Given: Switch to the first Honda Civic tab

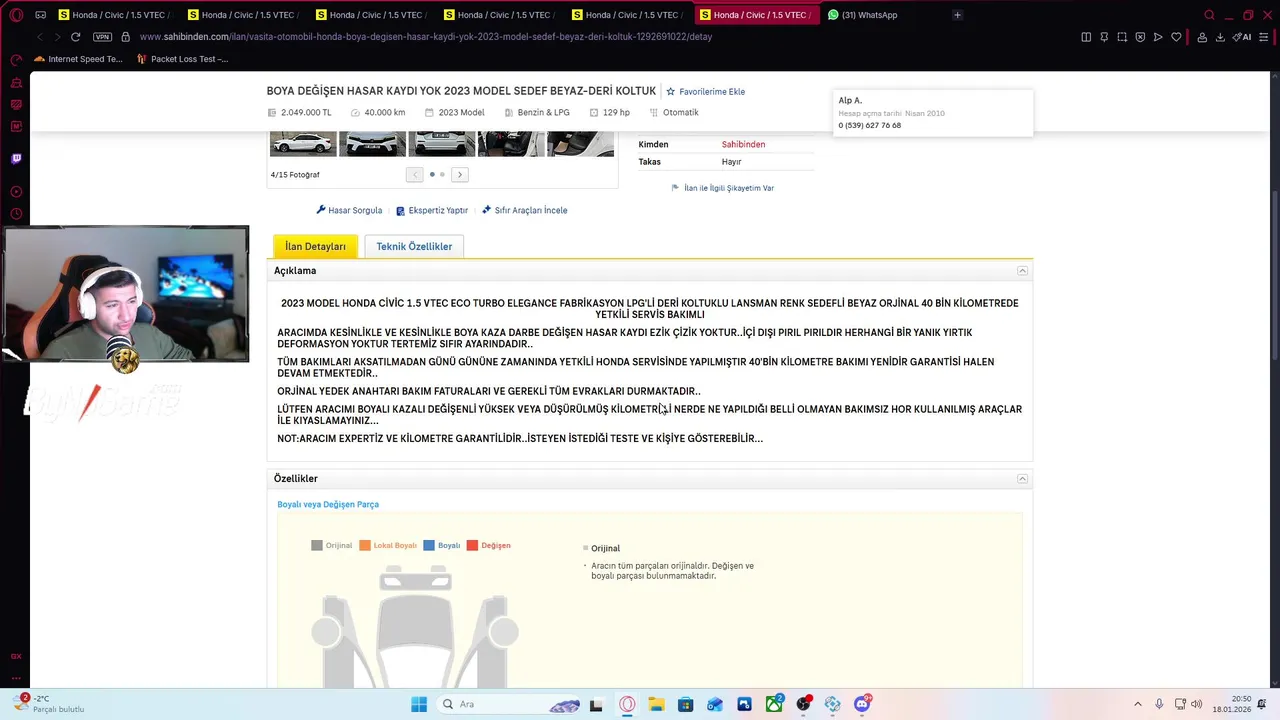Looking at the screenshot, I should pos(114,15).
